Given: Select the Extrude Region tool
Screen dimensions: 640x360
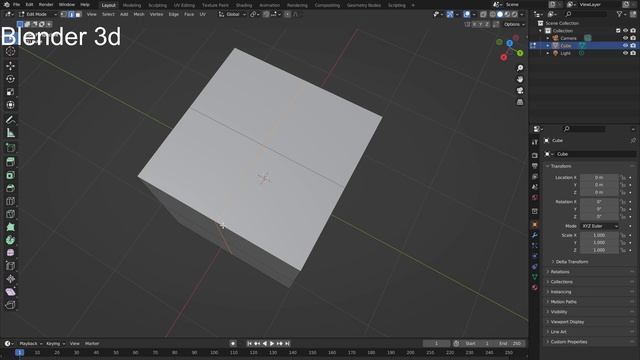Looking at the screenshot, I should 11,162.
